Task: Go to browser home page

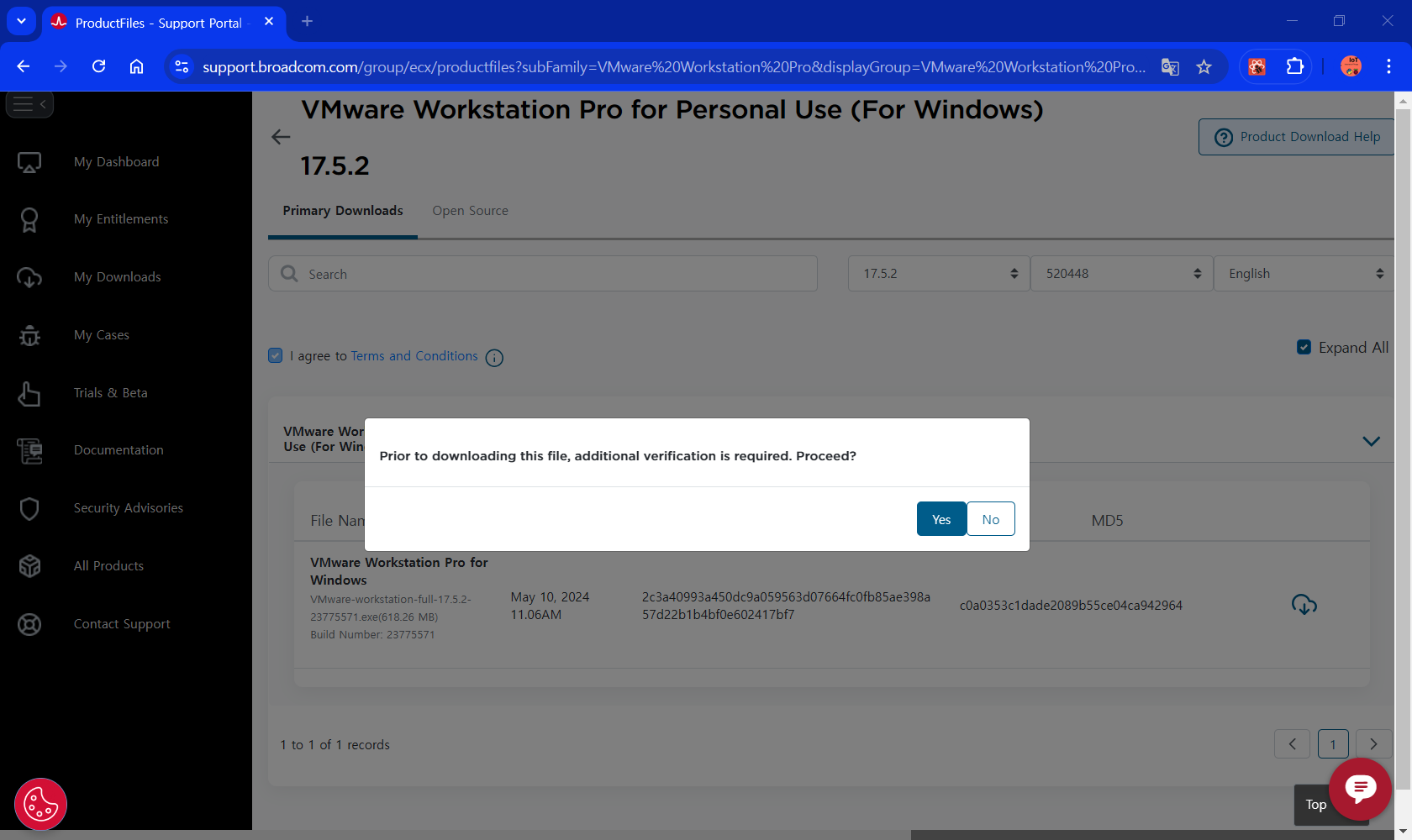Action: point(136,66)
